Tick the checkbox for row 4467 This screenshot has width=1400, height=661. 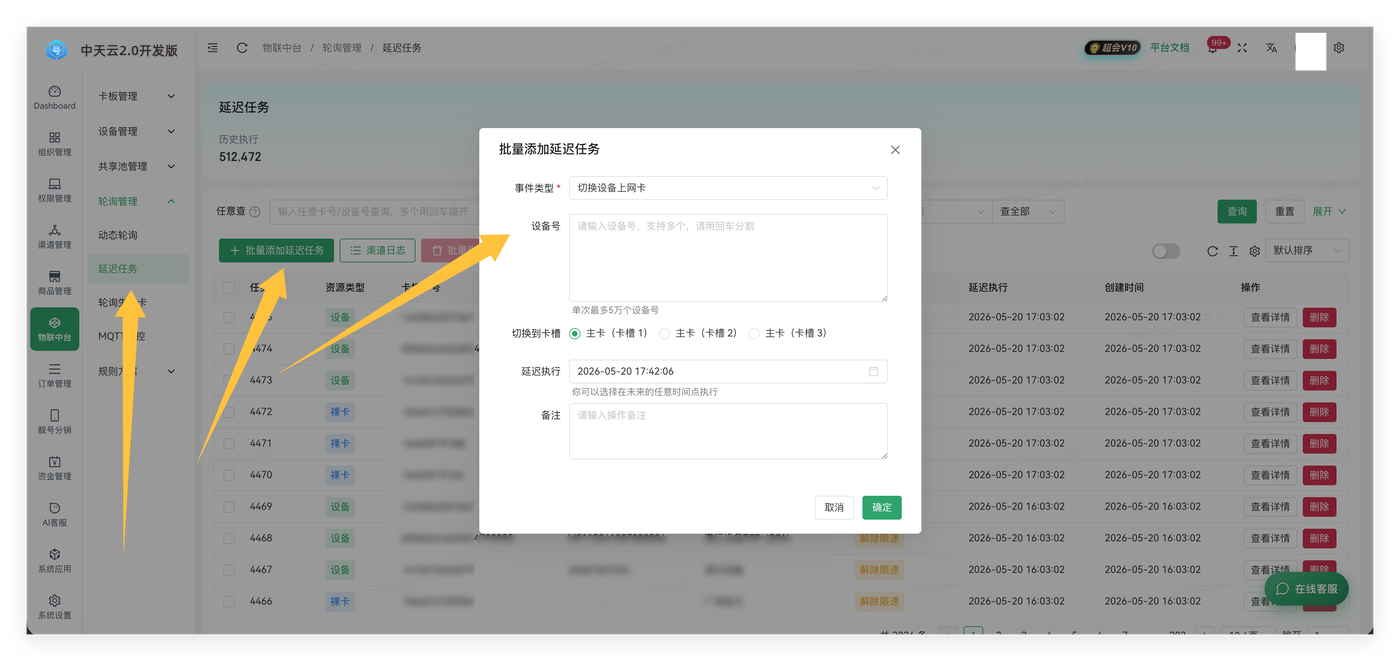(229, 570)
